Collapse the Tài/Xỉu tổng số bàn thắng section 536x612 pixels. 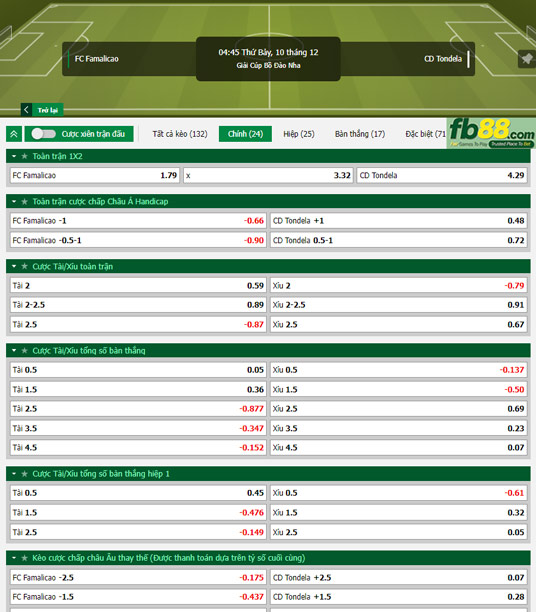(x=14, y=350)
